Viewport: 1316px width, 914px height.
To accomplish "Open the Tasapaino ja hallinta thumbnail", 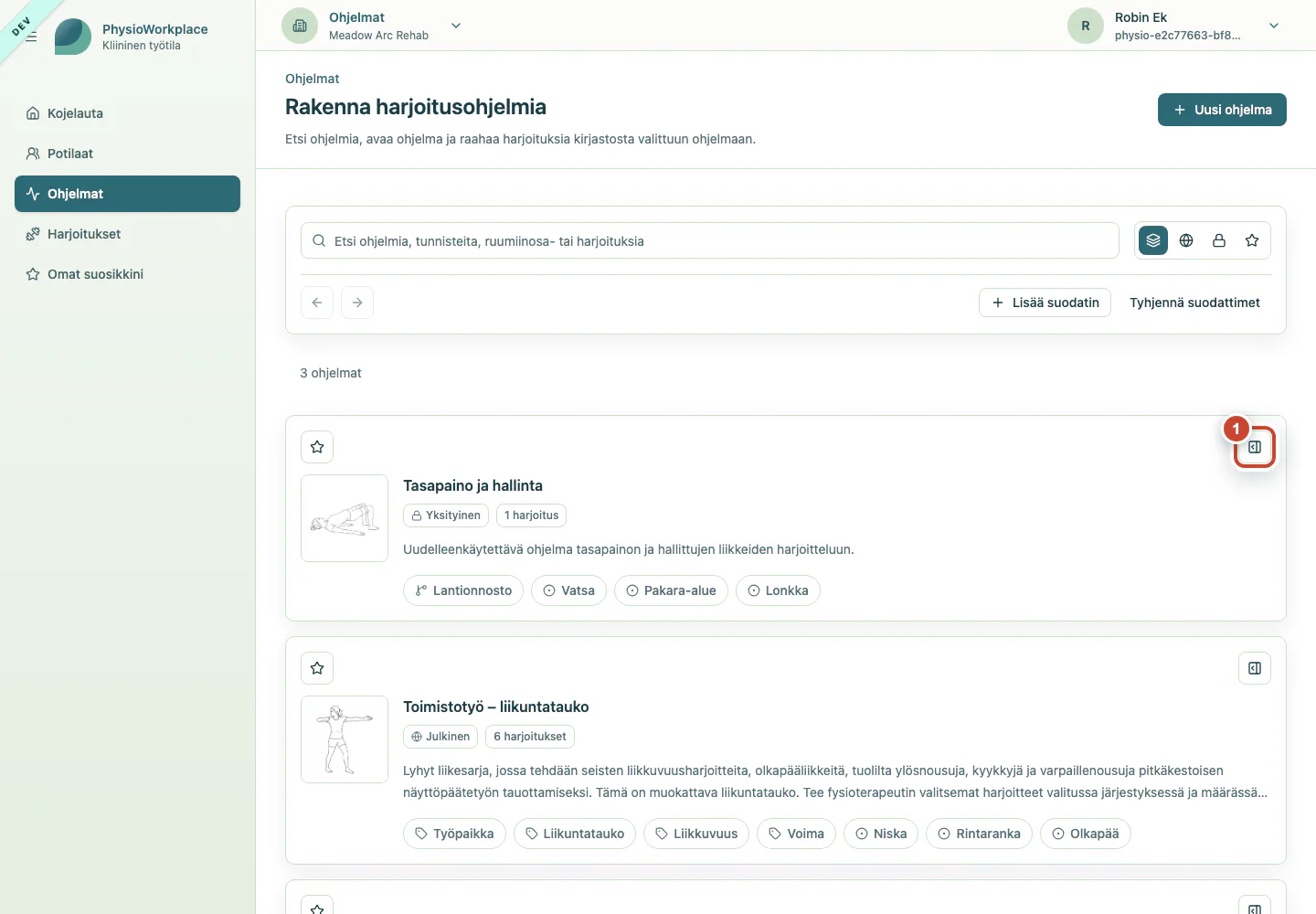I will (345, 518).
